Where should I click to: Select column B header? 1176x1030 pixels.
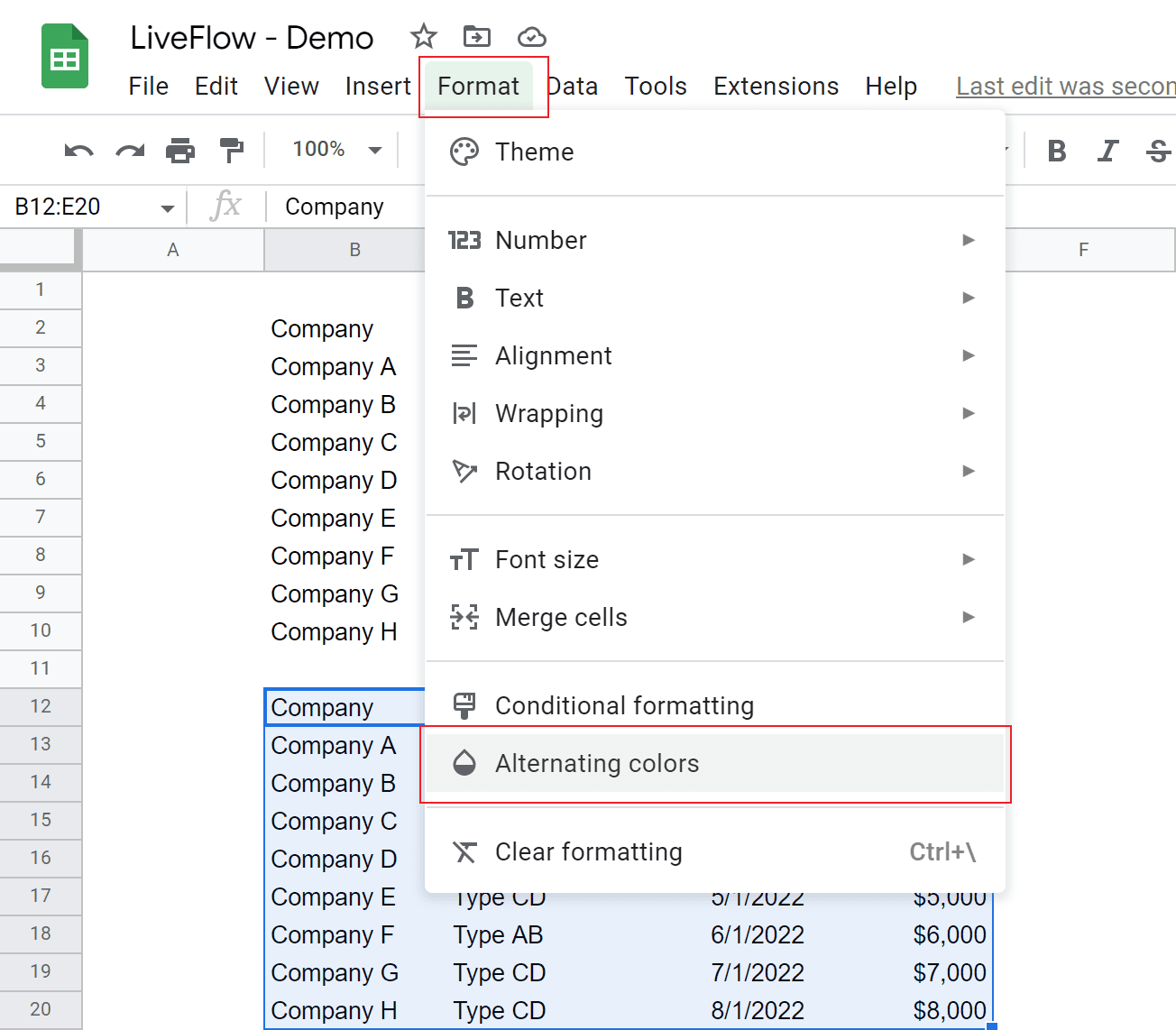point(345,250)
